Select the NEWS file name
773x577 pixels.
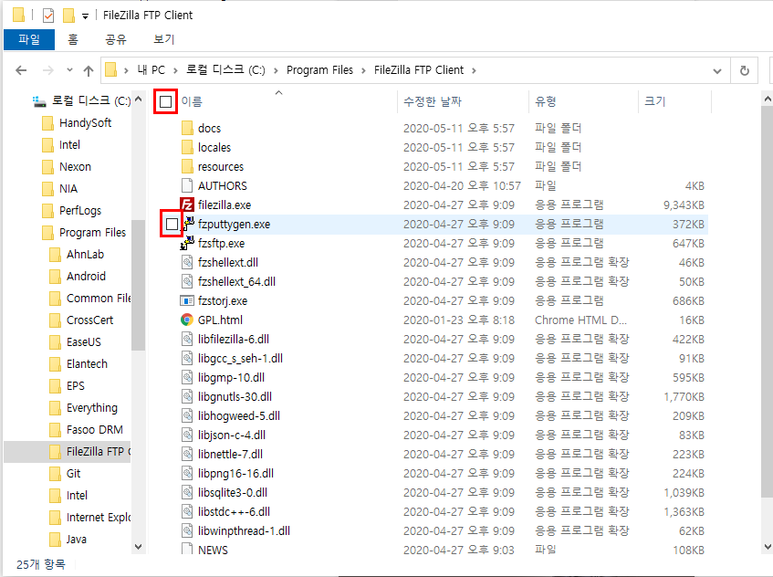click(213, 550)
